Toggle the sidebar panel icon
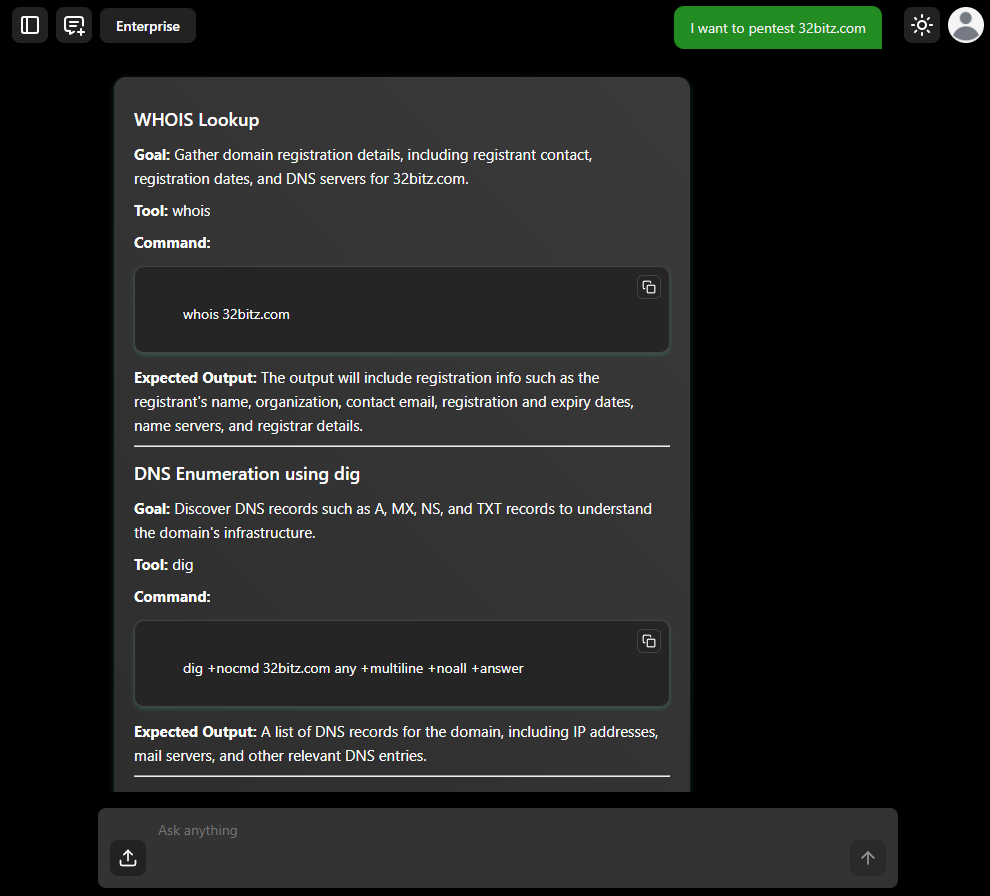Screen dimensions: 990x896 pyautogui.click(x=30, y=25)
